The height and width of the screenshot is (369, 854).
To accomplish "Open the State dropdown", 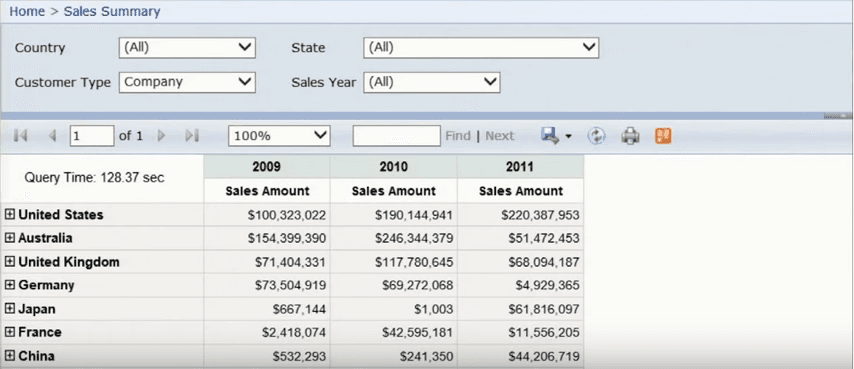I will (x=481, y=48).
